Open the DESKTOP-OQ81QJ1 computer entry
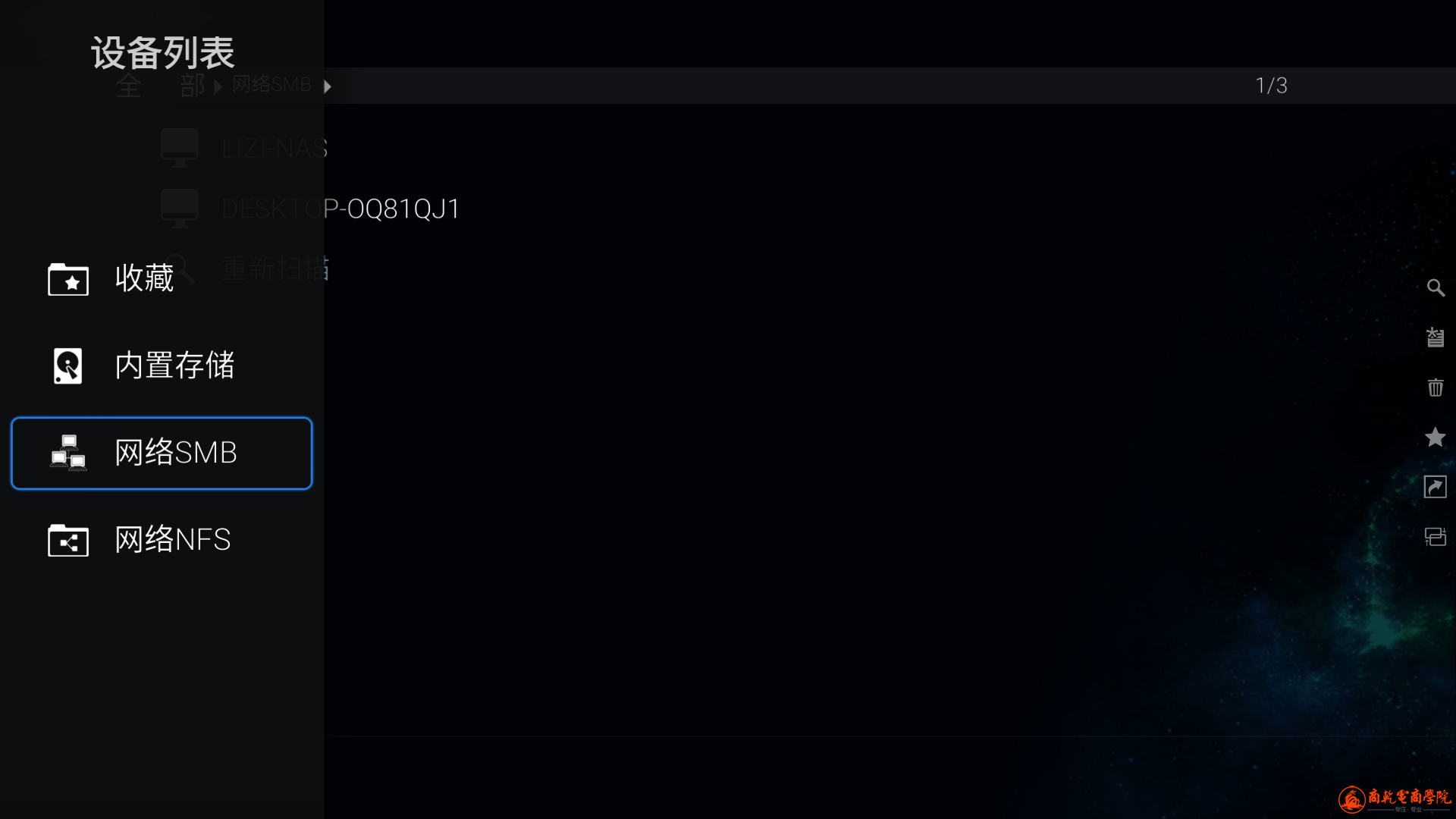Screen dimensions: 1456x819 point(311,209)
